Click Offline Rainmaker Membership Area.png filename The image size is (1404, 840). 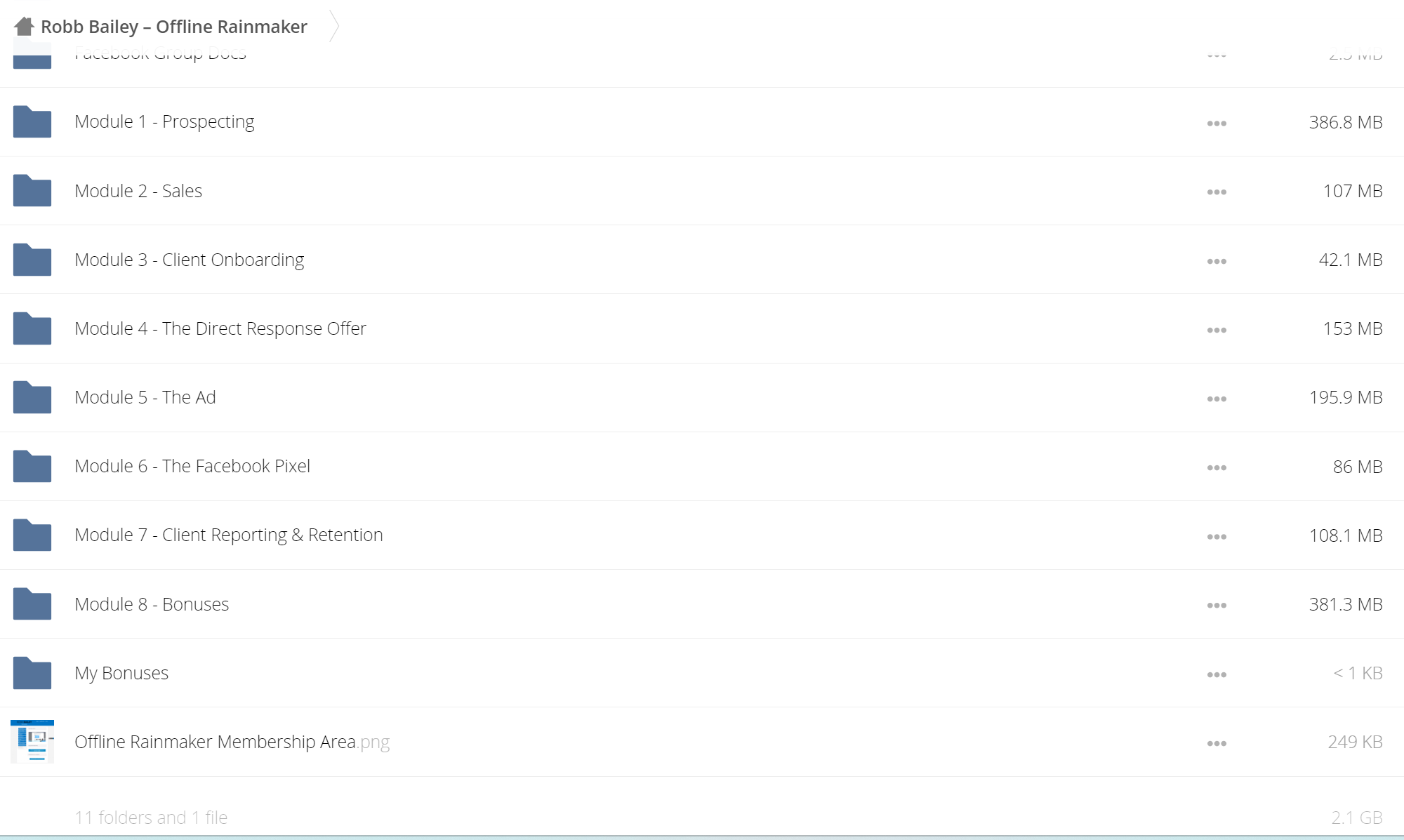[232, 742]
